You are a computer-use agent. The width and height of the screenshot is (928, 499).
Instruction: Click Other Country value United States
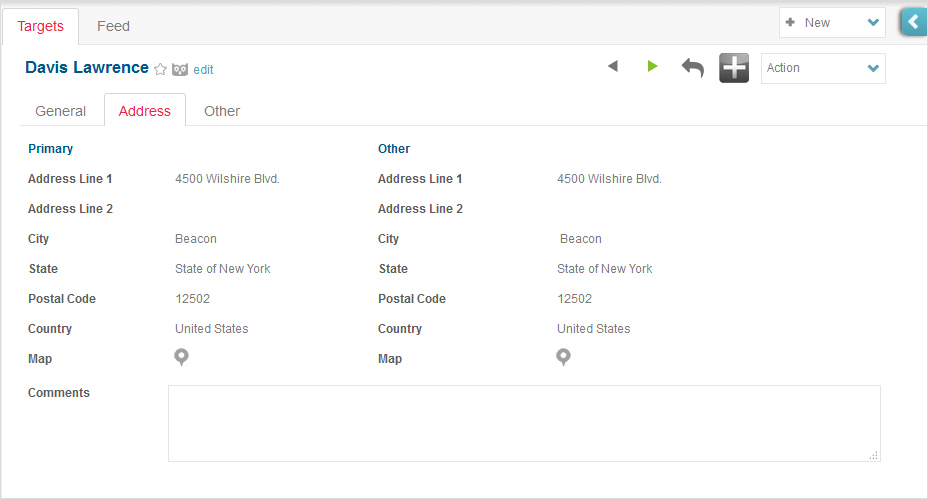tap(593, 329)
